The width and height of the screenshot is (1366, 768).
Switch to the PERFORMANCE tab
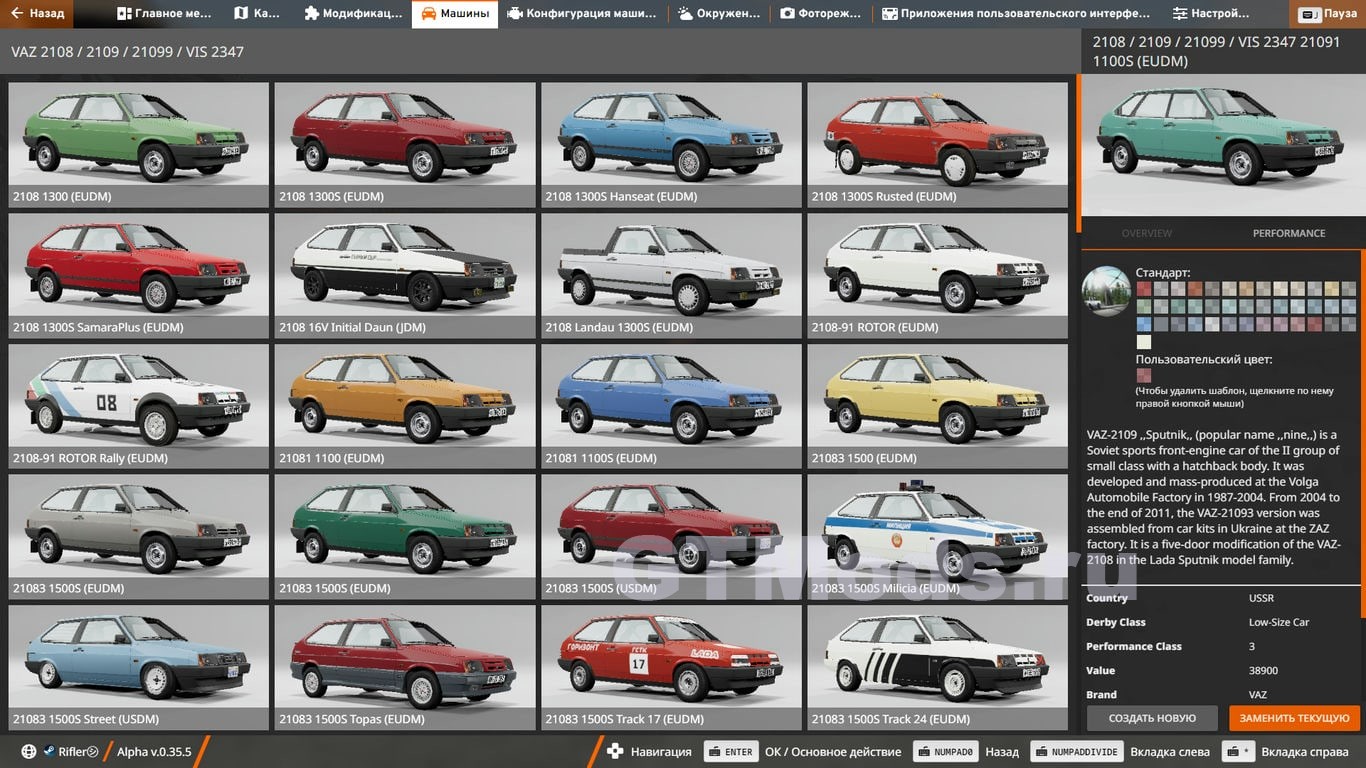1289,233
